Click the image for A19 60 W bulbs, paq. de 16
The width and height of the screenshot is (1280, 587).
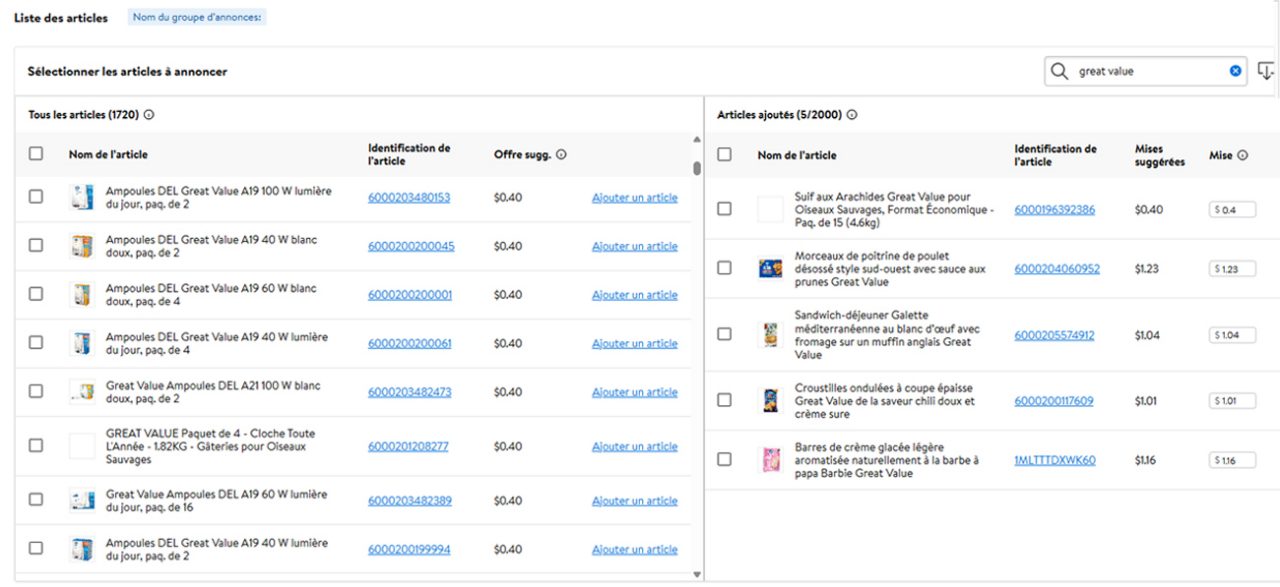(x=82, y=500)
